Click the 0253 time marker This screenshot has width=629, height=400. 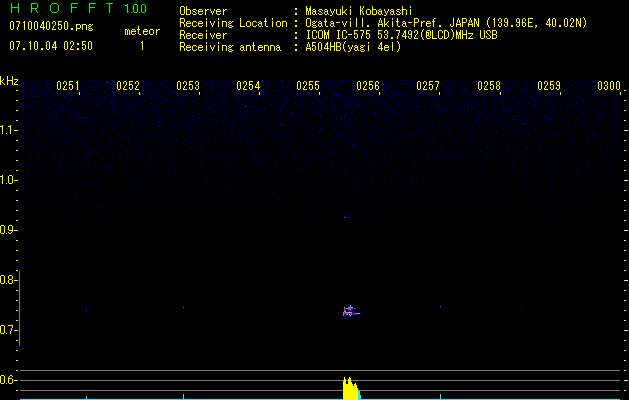coord(188,86)
